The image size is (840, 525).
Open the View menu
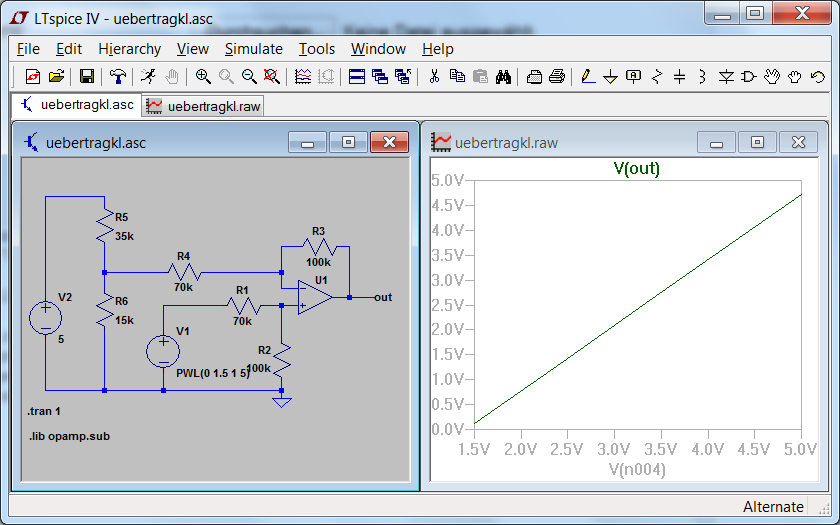coord(193,49)
